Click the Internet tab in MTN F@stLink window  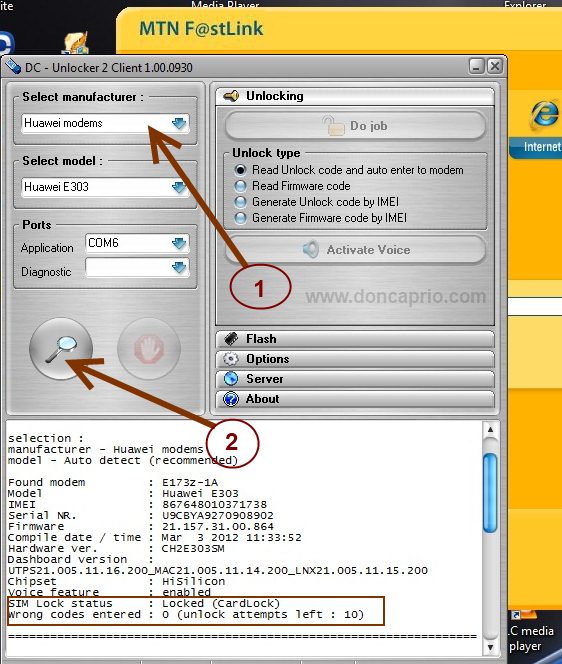(x=536, y=147)
